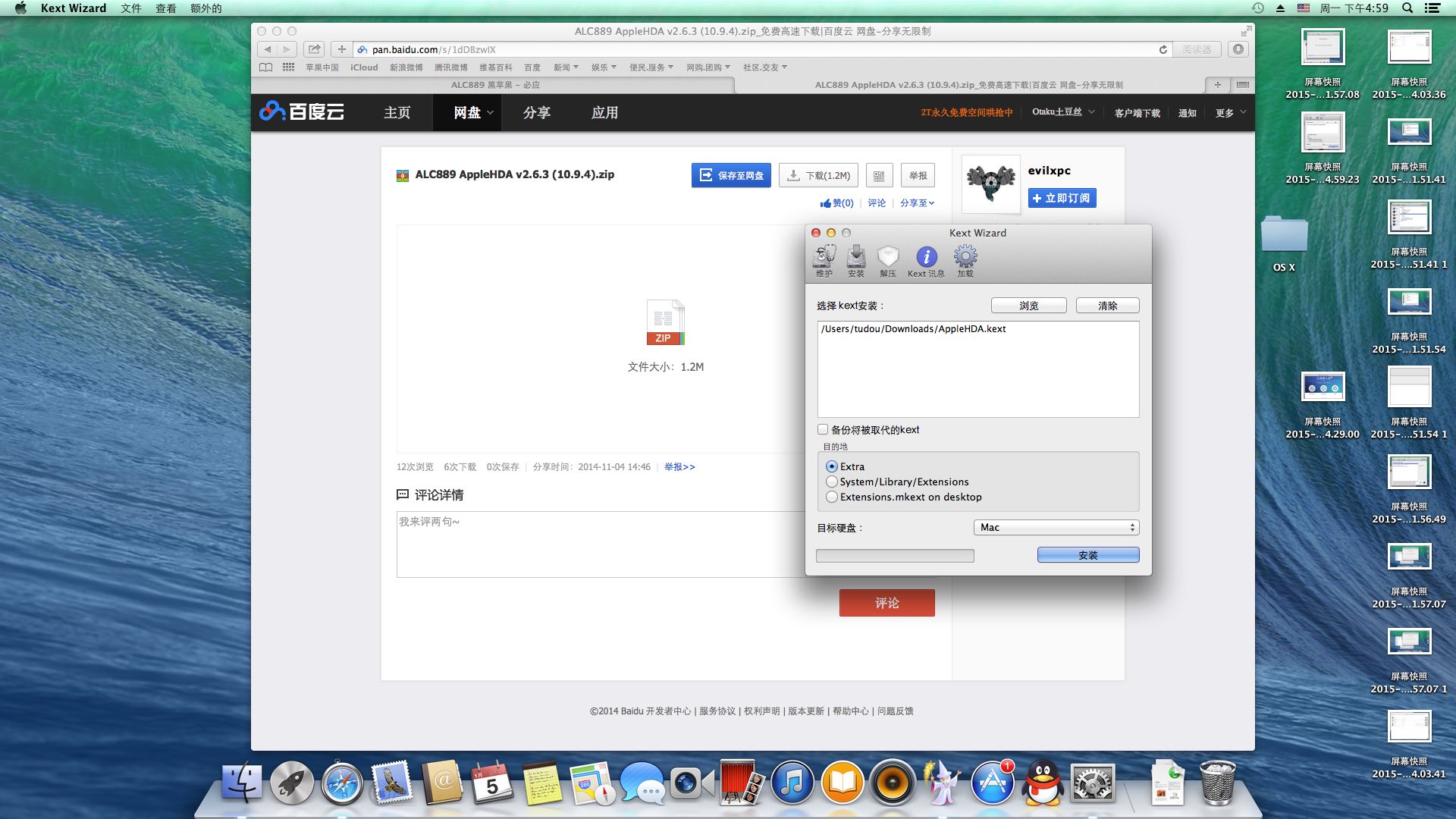Switch to the 分享 navigation tab
1456x819 pixels.
coord(537,113)
